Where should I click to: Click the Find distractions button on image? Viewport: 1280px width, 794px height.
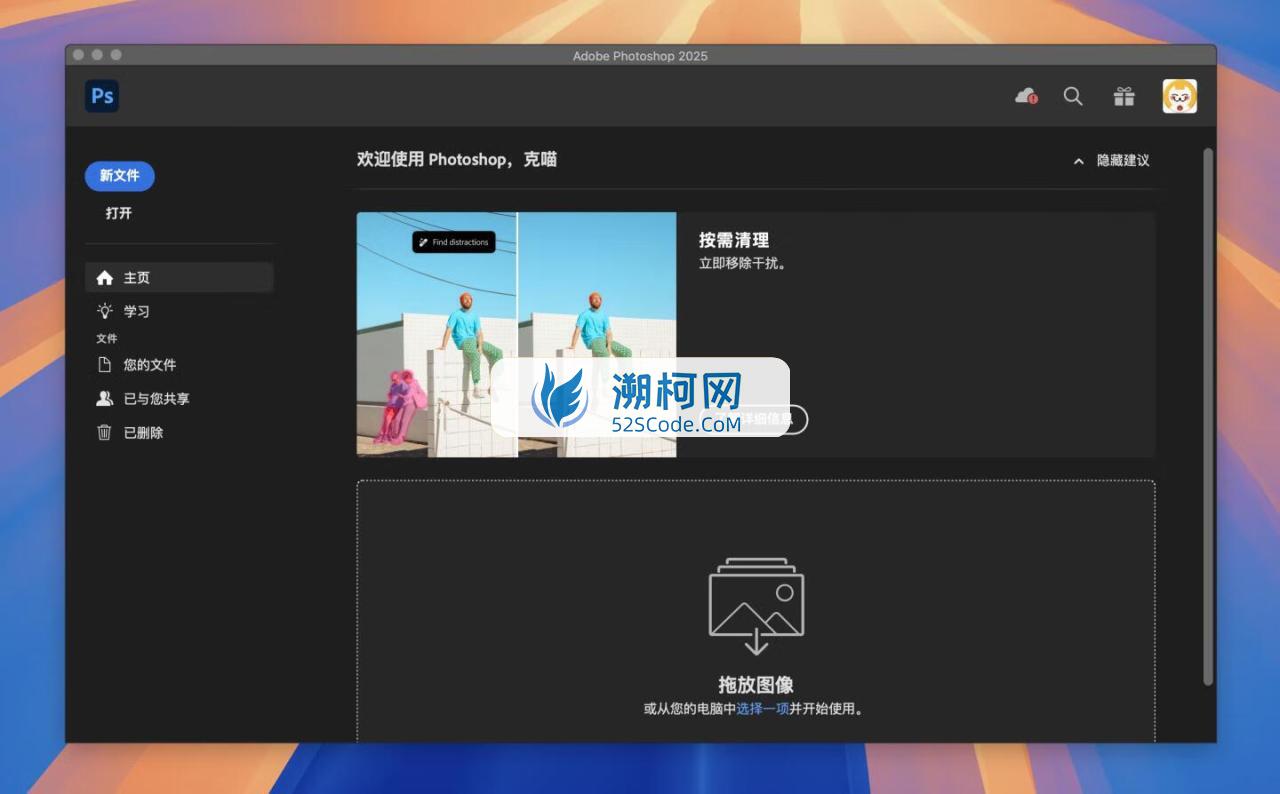pyautogui.click(x=454, y=242)
